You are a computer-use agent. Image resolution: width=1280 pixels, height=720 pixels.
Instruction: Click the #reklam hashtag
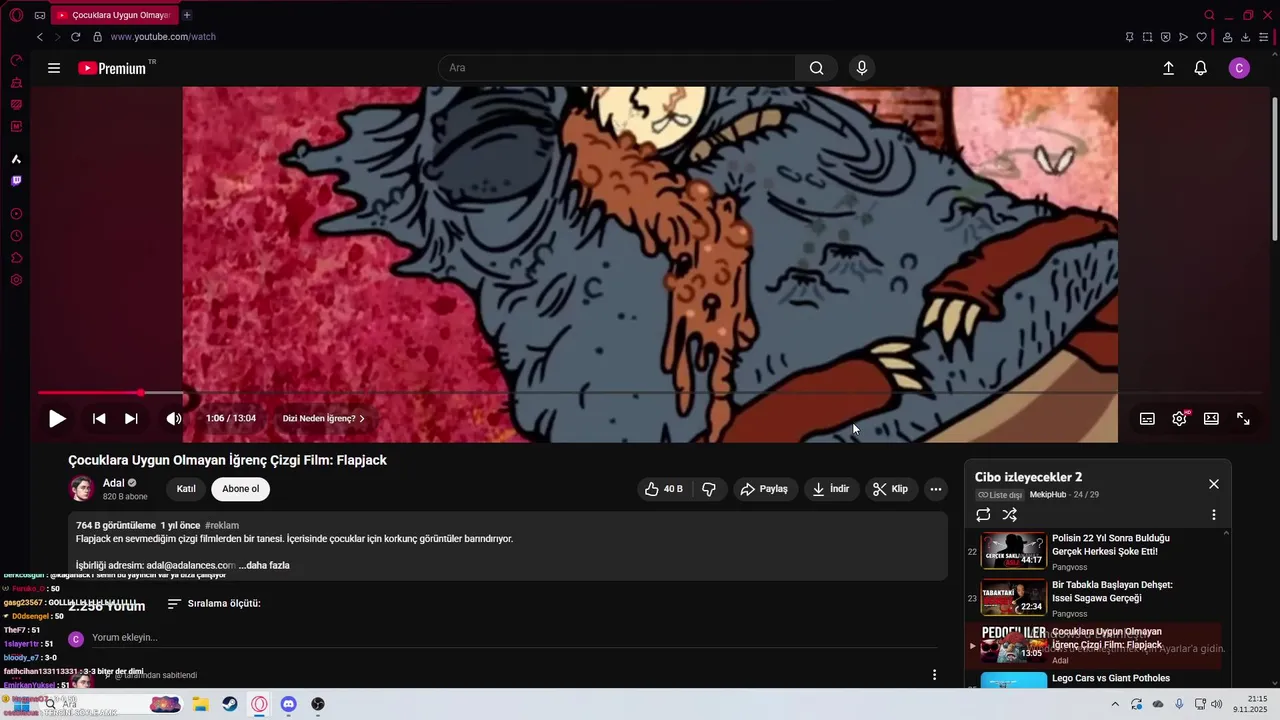[x=222, y=525]
